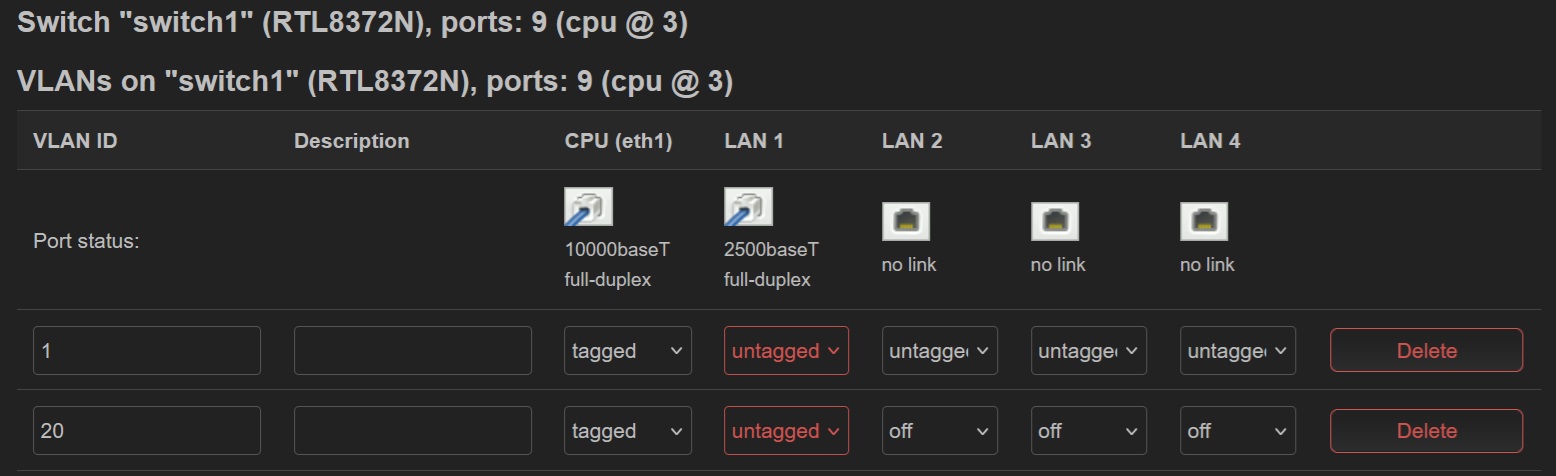Click the LAN 2 no-link port icon
The width and height of the screenshot is (1556, 476).
[905, 221]
